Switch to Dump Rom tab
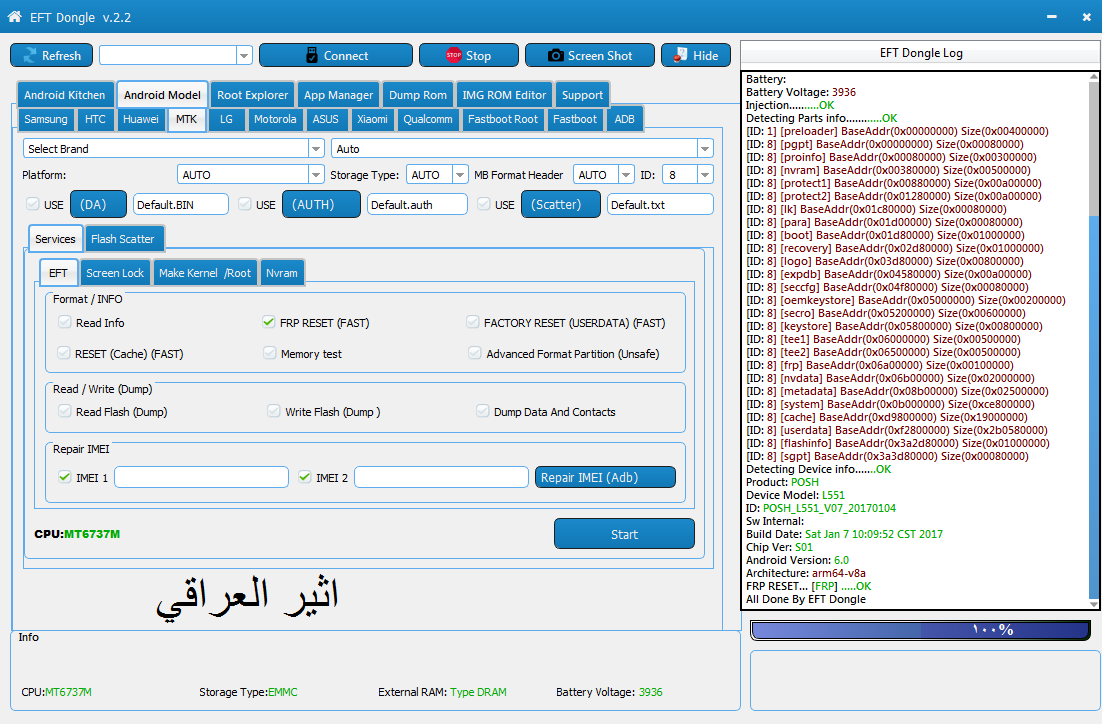Viewport: 1102px width, 724px height. [417, 95]
